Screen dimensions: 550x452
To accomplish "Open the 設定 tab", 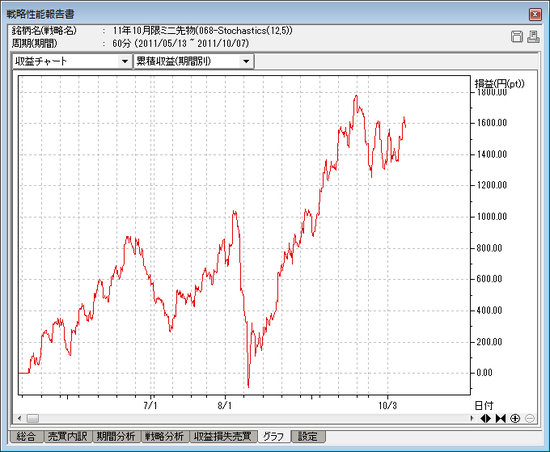I will click(x=308, y=437).
